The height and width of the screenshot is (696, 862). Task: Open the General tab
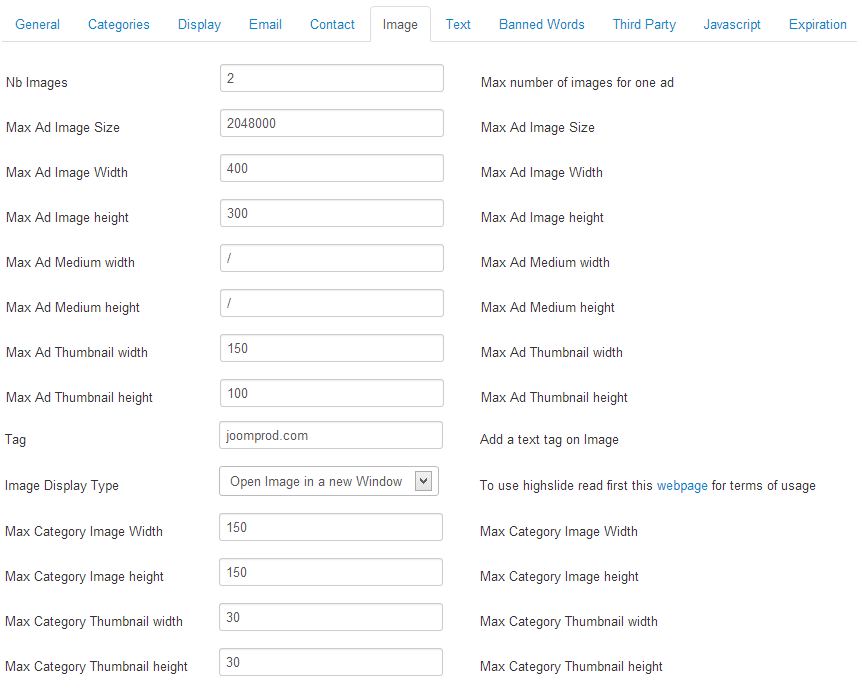coord(37,25)
